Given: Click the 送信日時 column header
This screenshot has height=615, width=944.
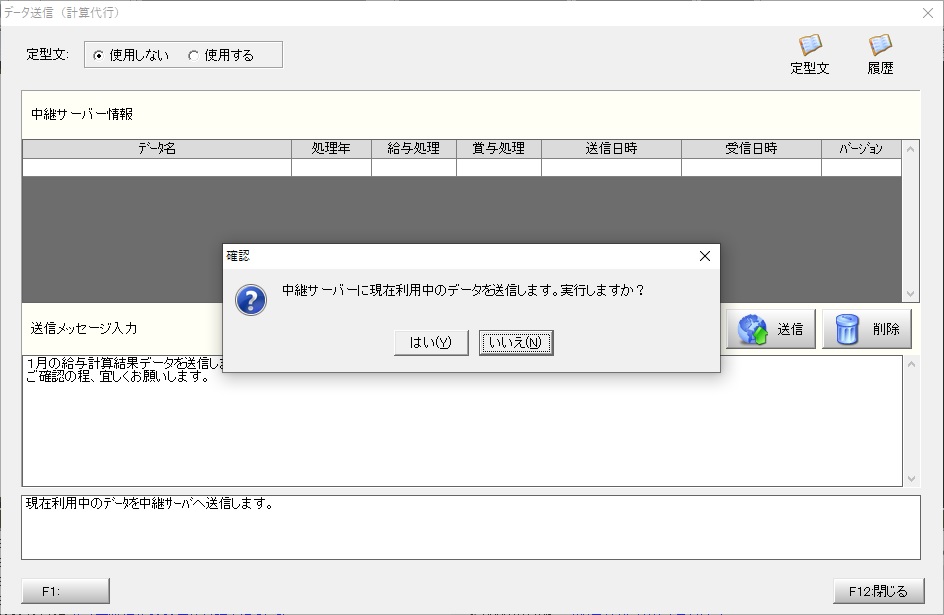Looking at the screenshot, I should pyautogui.click(x=611, y=149).
